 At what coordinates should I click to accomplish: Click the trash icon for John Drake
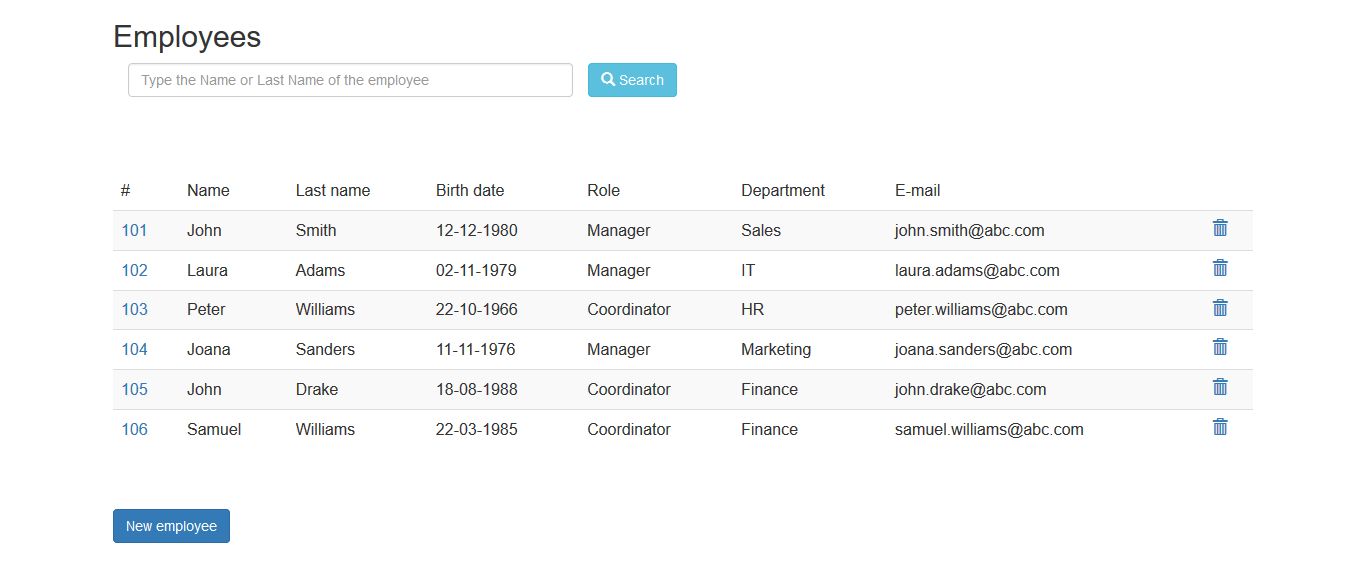point(1220,387)
